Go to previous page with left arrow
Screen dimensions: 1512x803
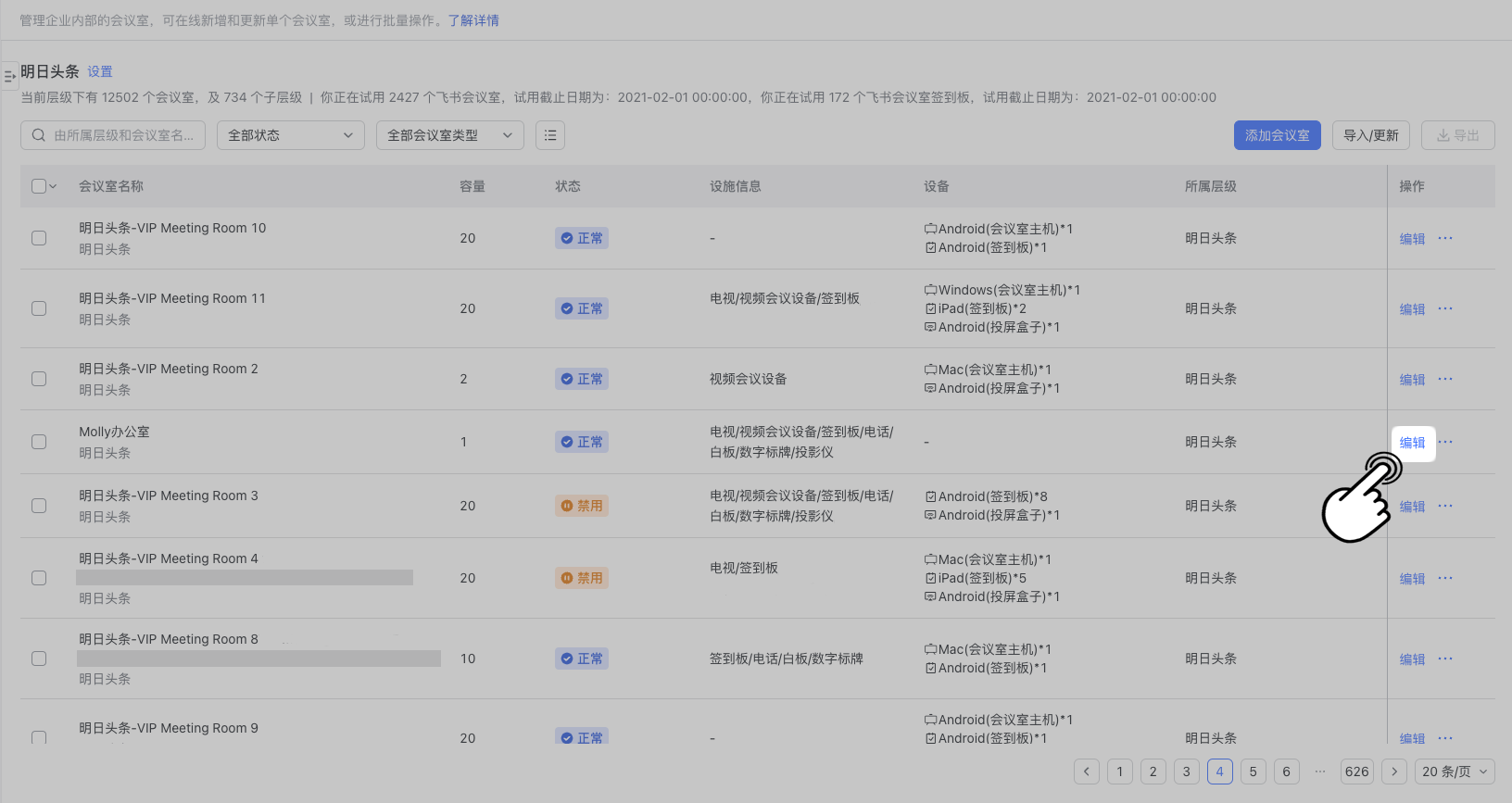click(x=1087, y=772)
